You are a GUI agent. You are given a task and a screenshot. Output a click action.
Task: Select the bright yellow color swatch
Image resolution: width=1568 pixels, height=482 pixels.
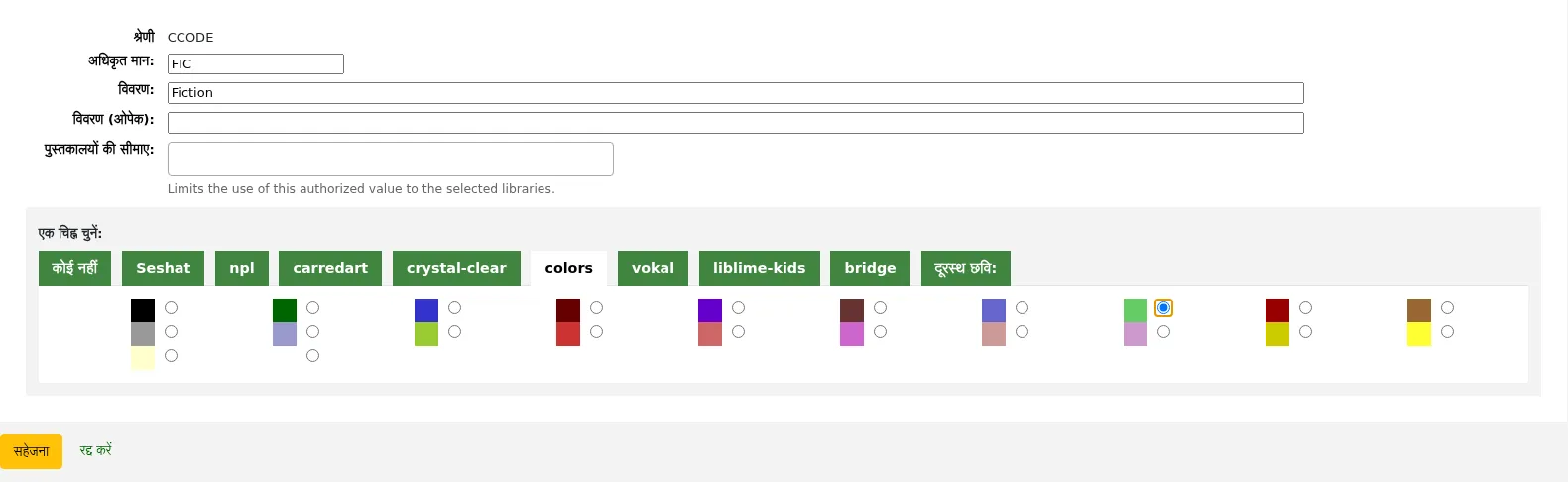click(1419, 334)
